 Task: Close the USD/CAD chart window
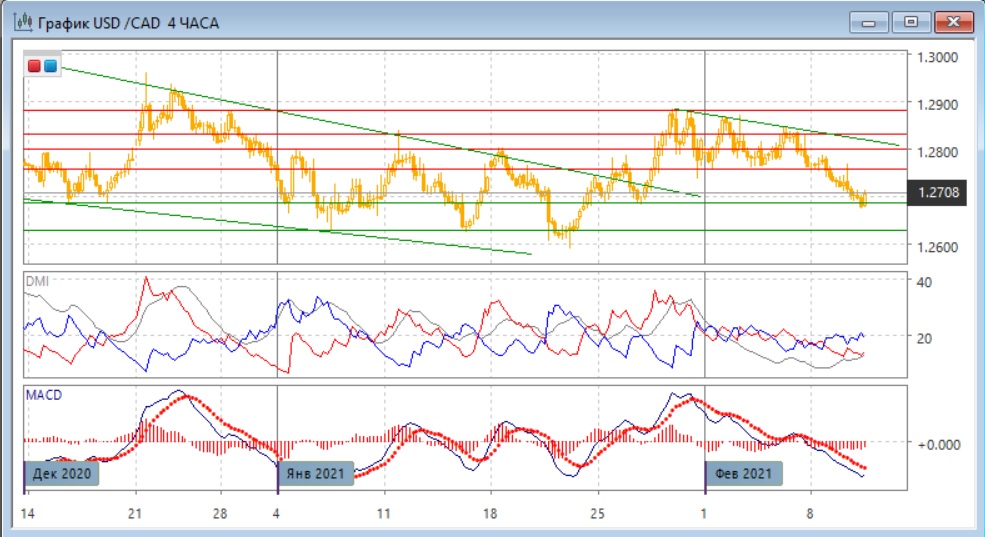(x=951, y=21)
